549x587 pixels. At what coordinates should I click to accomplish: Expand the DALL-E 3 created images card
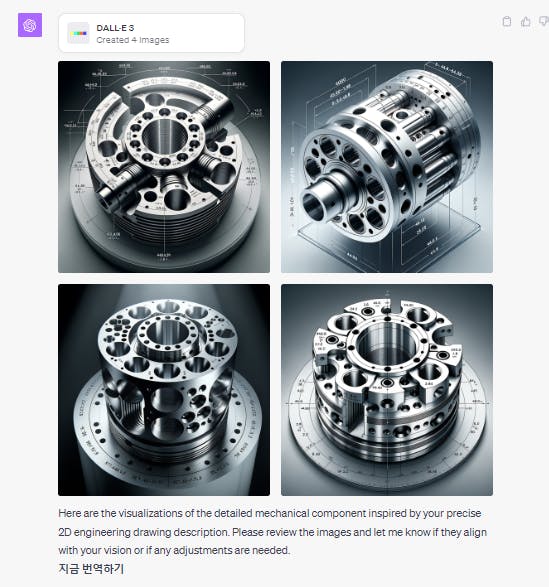pyautogui.click(x=152, y=33)
